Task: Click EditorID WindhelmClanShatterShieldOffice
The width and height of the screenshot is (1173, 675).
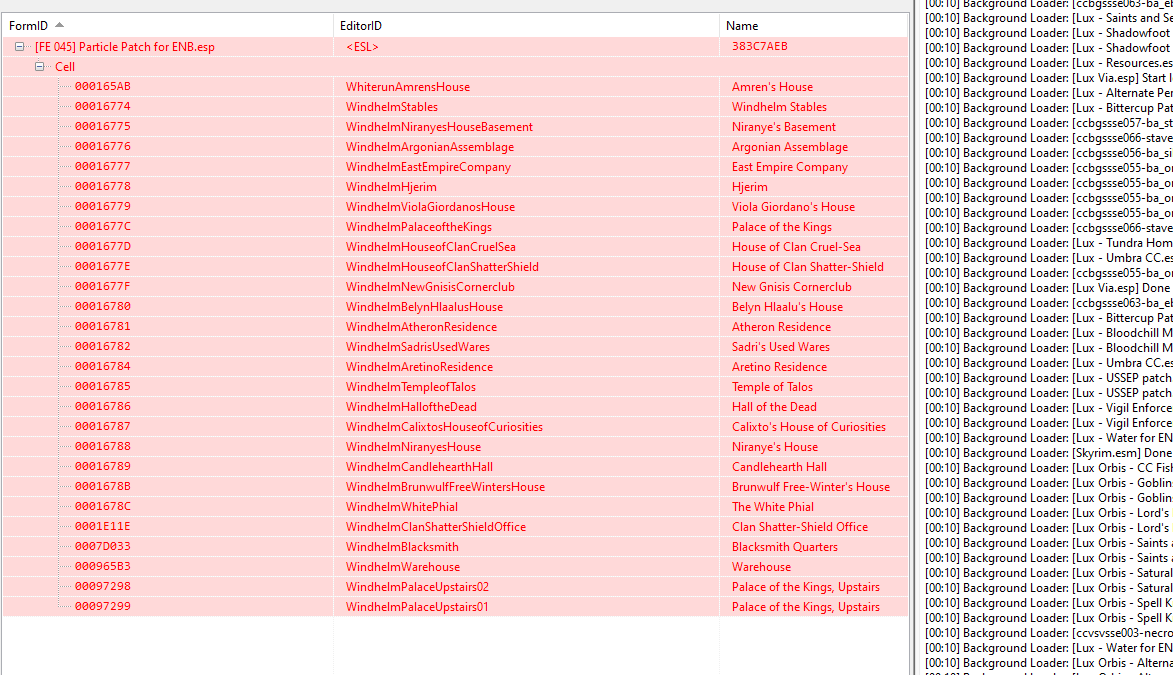Action: pyautogui.click(x=435, y=527)
